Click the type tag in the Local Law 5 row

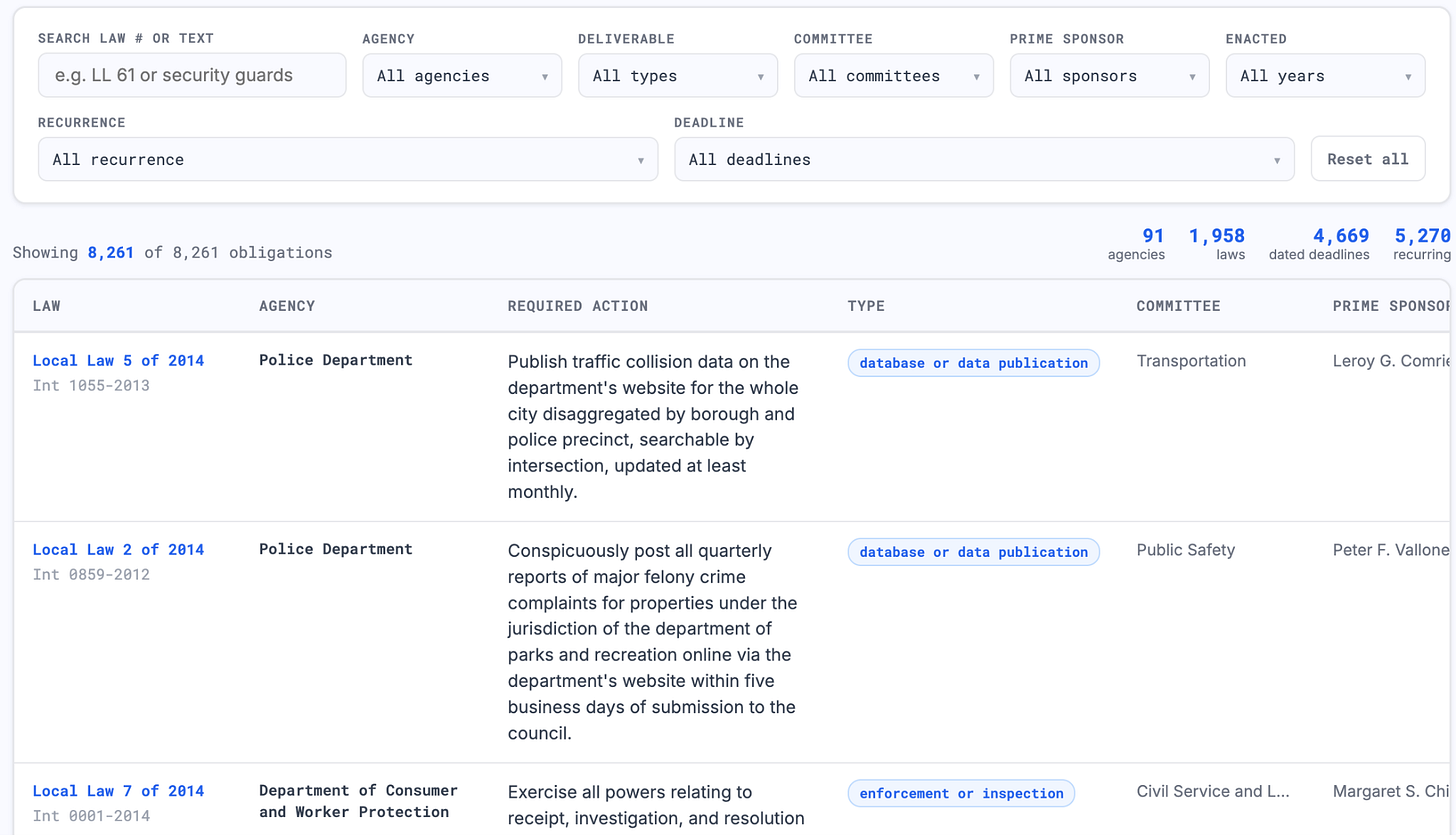click(x=974, y=362)
